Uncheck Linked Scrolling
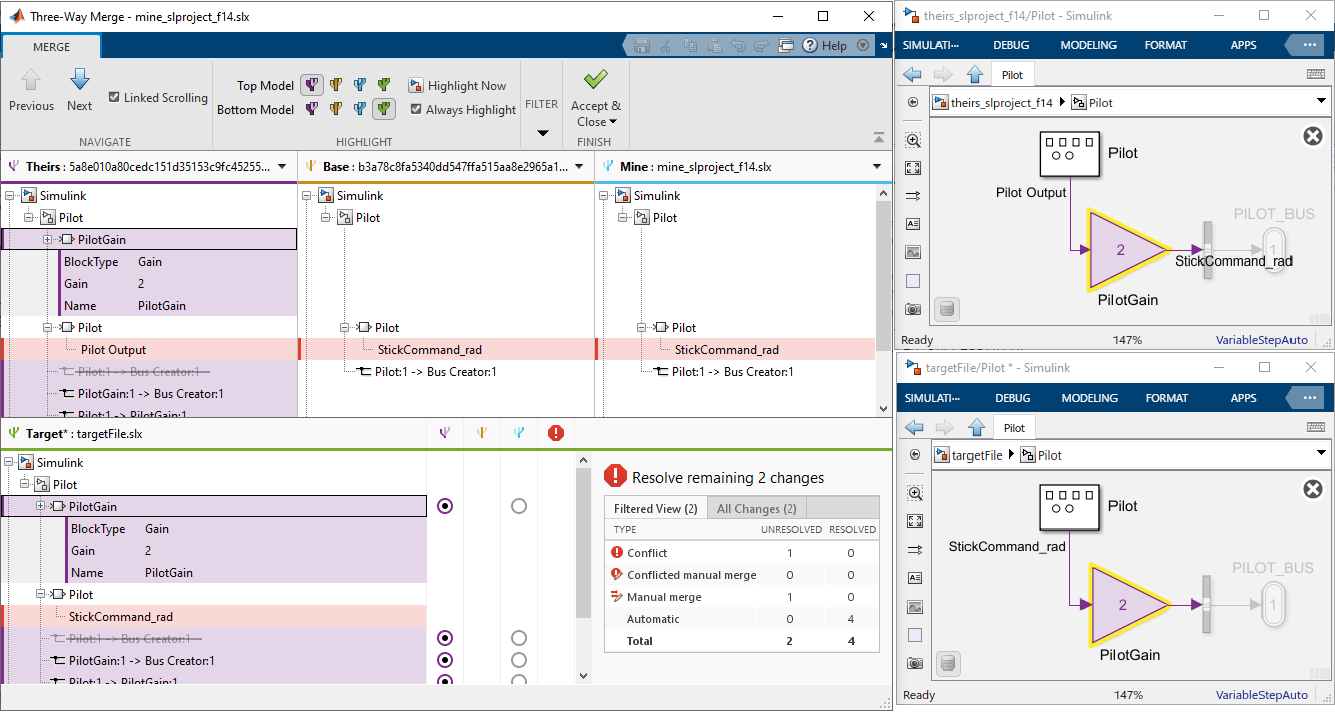The image size is (1335, 717). click(x=114, y=97)
